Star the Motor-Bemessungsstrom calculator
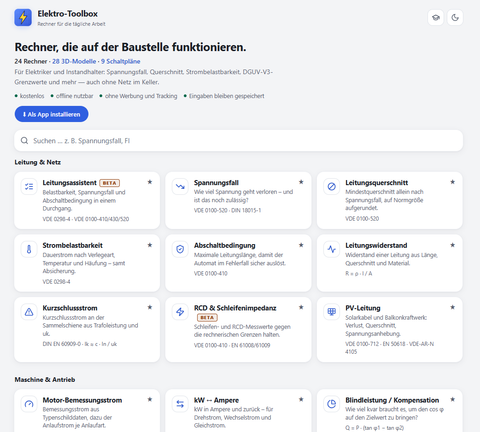 click(x=150, y=399)
